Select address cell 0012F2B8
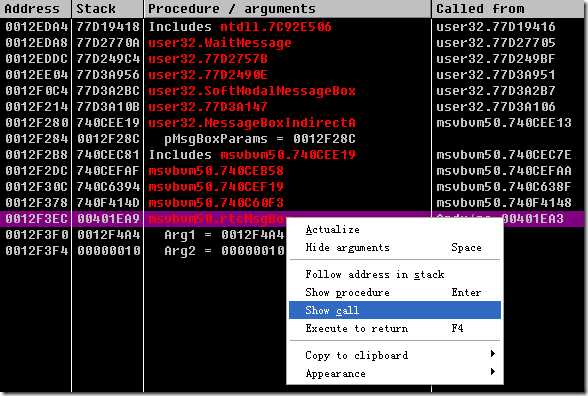Viewport: 588px width, 396px height. pyautogui.click(x=36, y=155)
